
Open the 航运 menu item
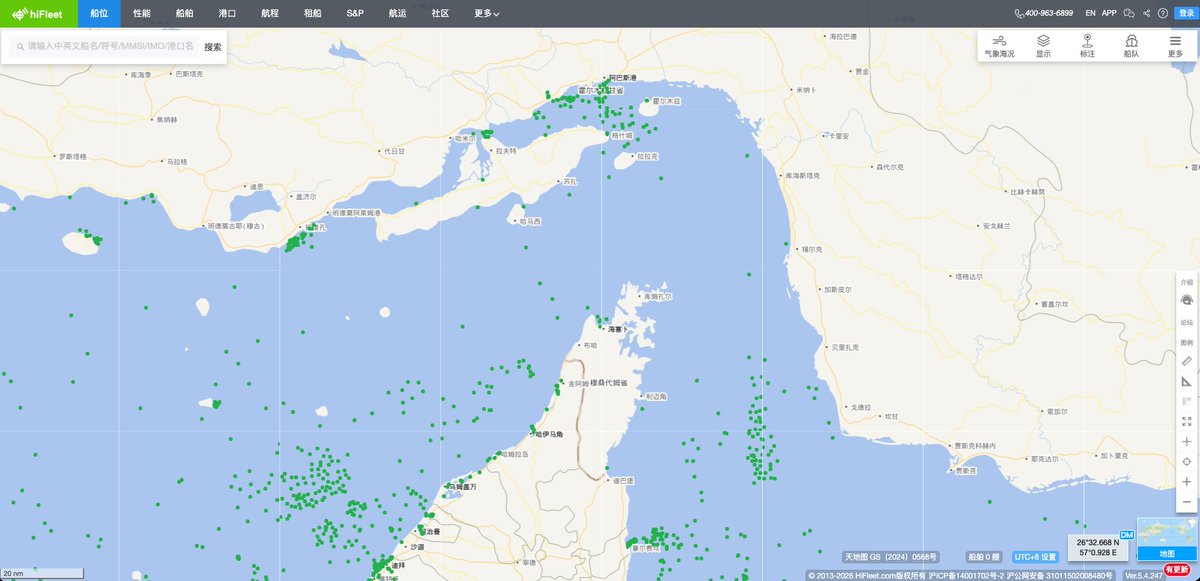tap(397, 14)
